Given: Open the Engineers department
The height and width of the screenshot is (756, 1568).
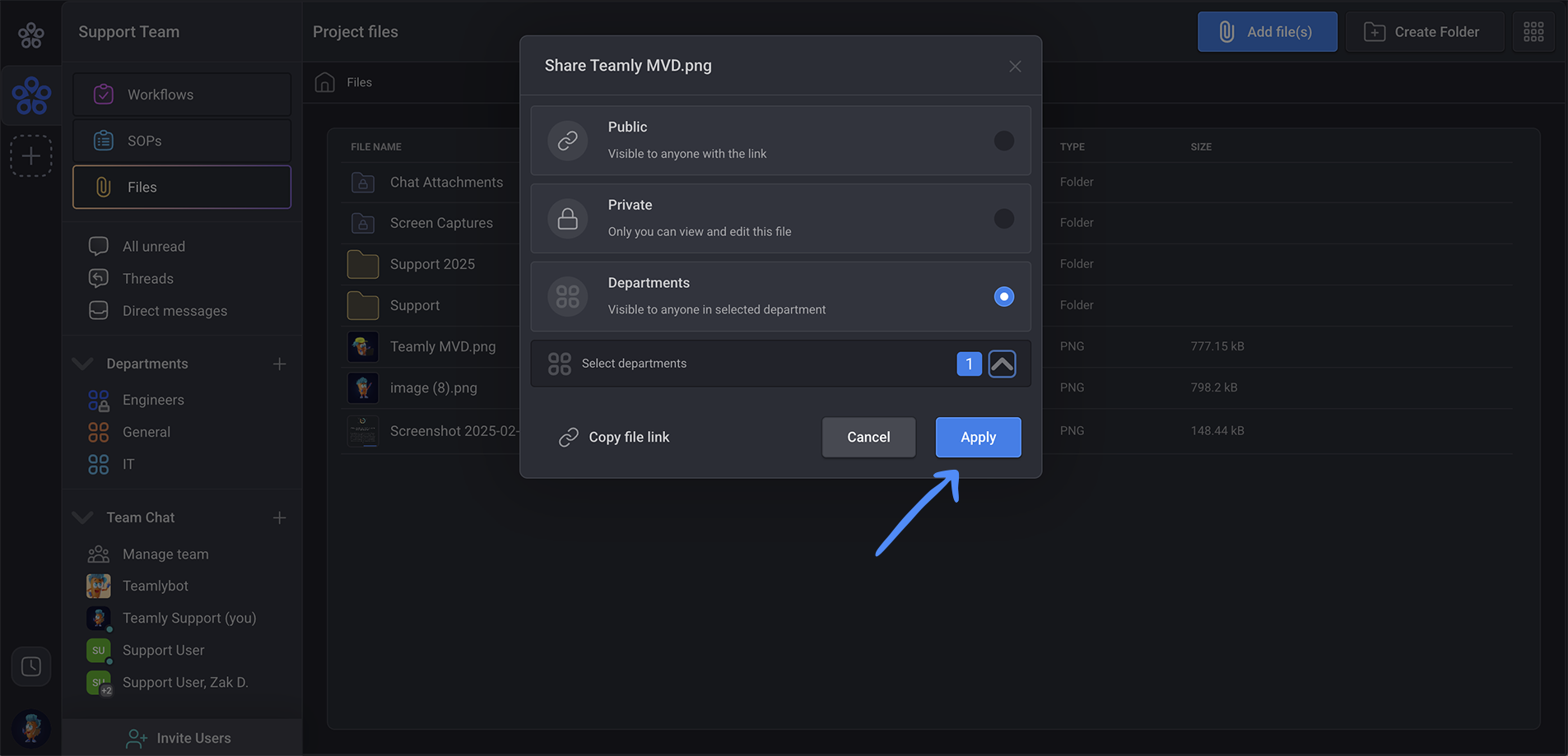Looking at the screenshot, I should pos(153,400).
